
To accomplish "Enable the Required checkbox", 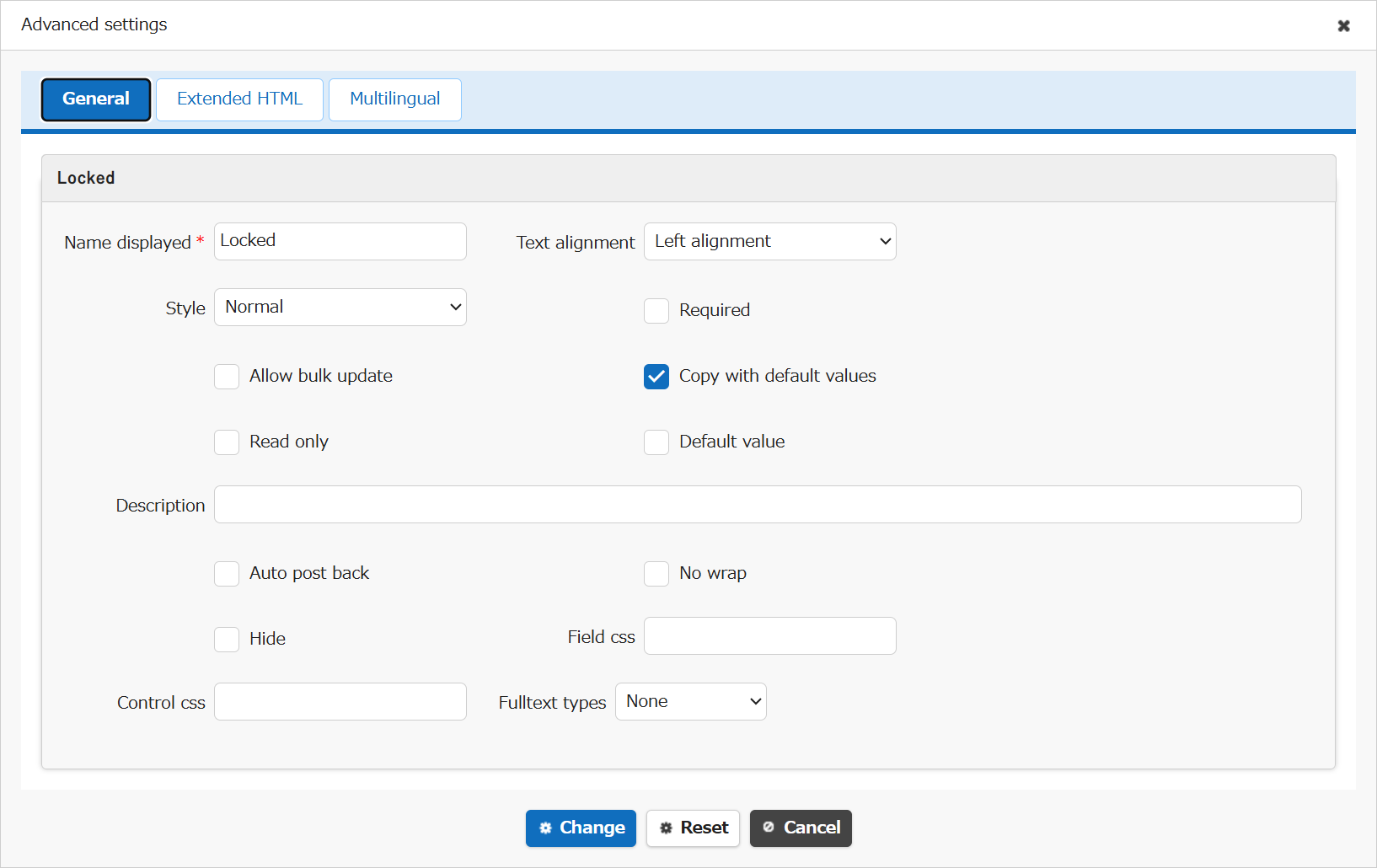I will pyautogui.click(x=656, y=310).
